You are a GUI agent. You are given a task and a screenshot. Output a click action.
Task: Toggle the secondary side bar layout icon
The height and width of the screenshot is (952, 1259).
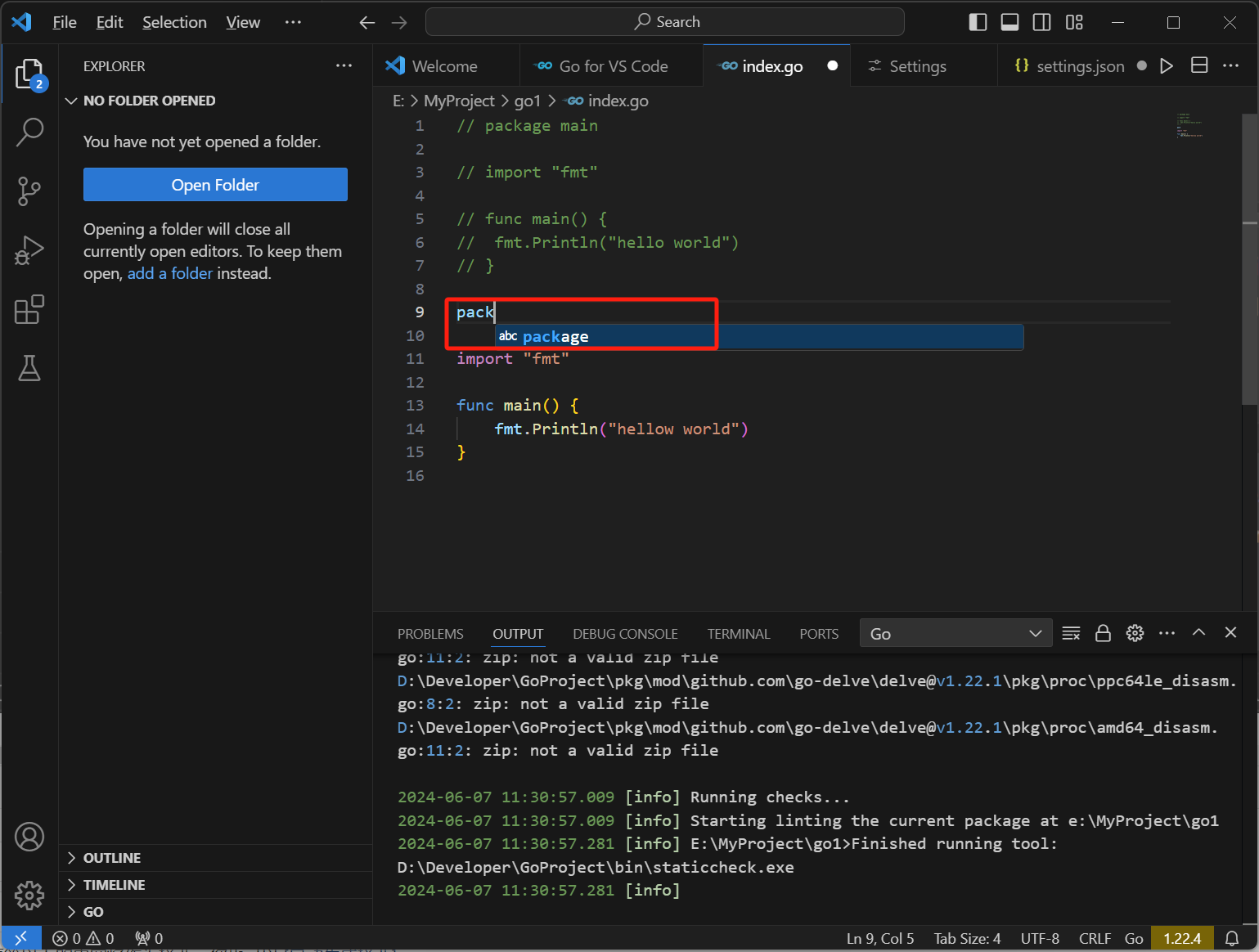tap(1041, 22)
